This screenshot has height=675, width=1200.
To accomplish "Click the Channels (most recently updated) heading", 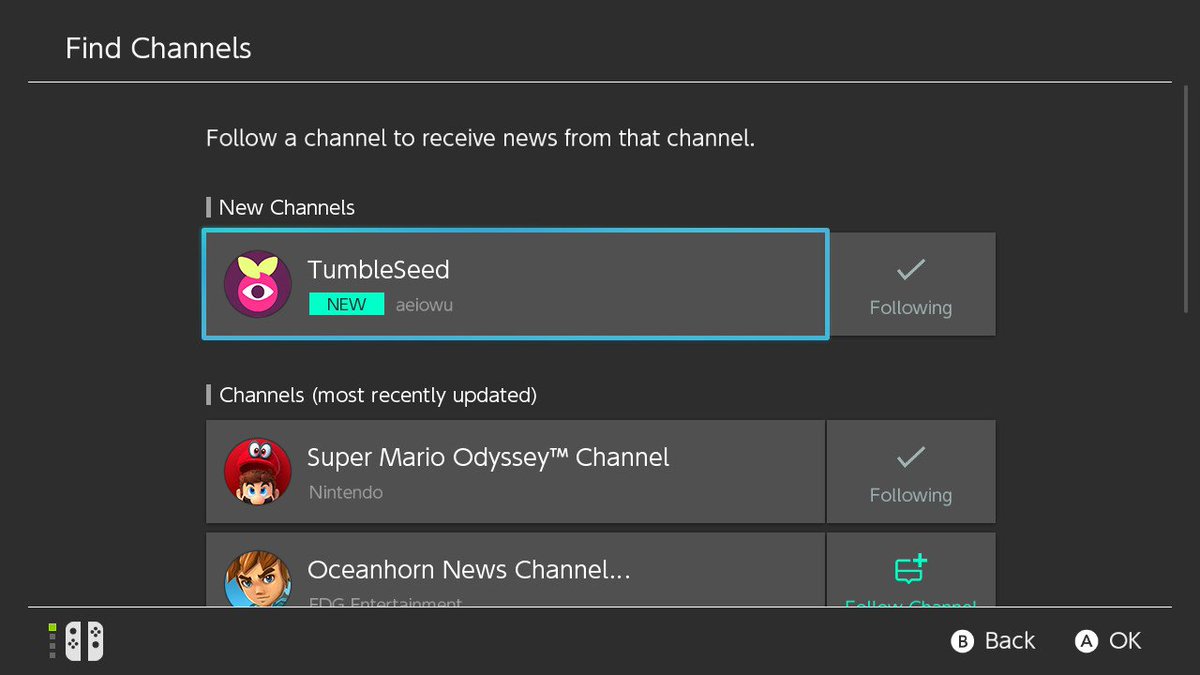I will pyautogui.click(x=378, y=396).
